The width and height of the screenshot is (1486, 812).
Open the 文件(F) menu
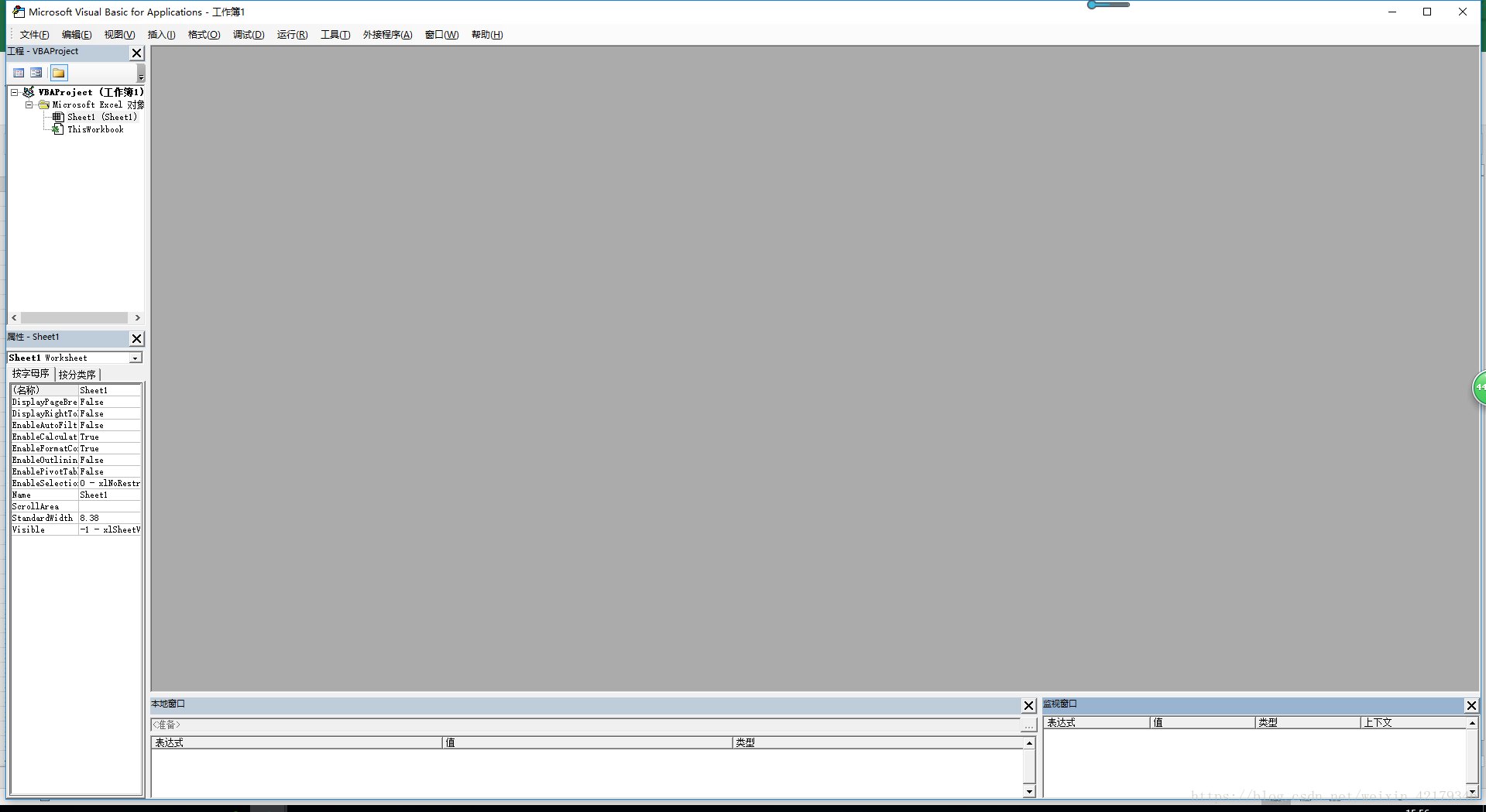click(34, 35)
